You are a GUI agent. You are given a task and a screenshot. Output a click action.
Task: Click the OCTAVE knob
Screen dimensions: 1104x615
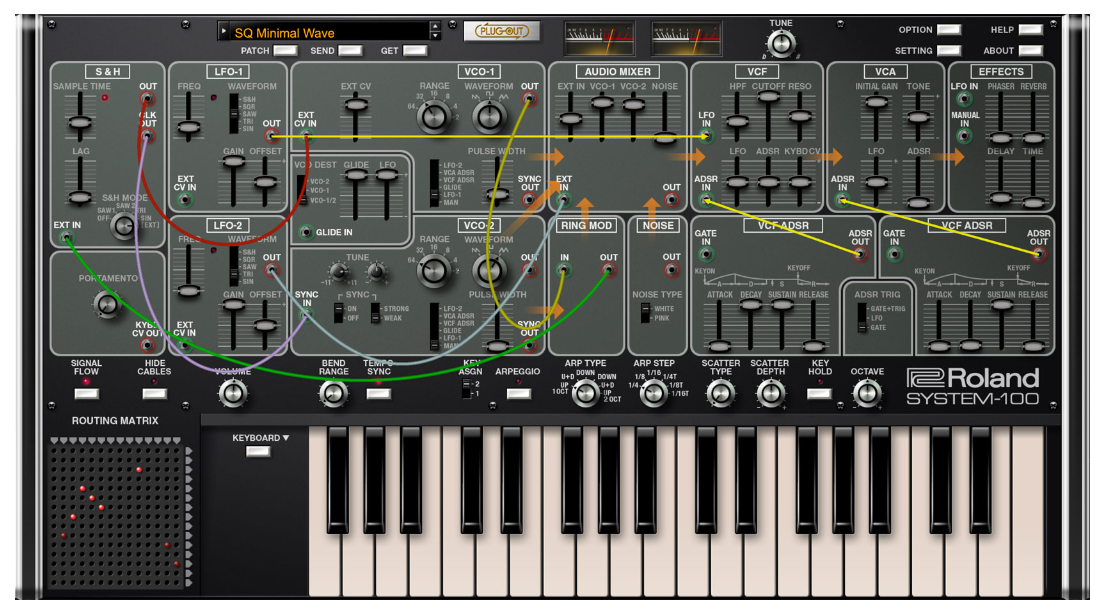[867, 393]
